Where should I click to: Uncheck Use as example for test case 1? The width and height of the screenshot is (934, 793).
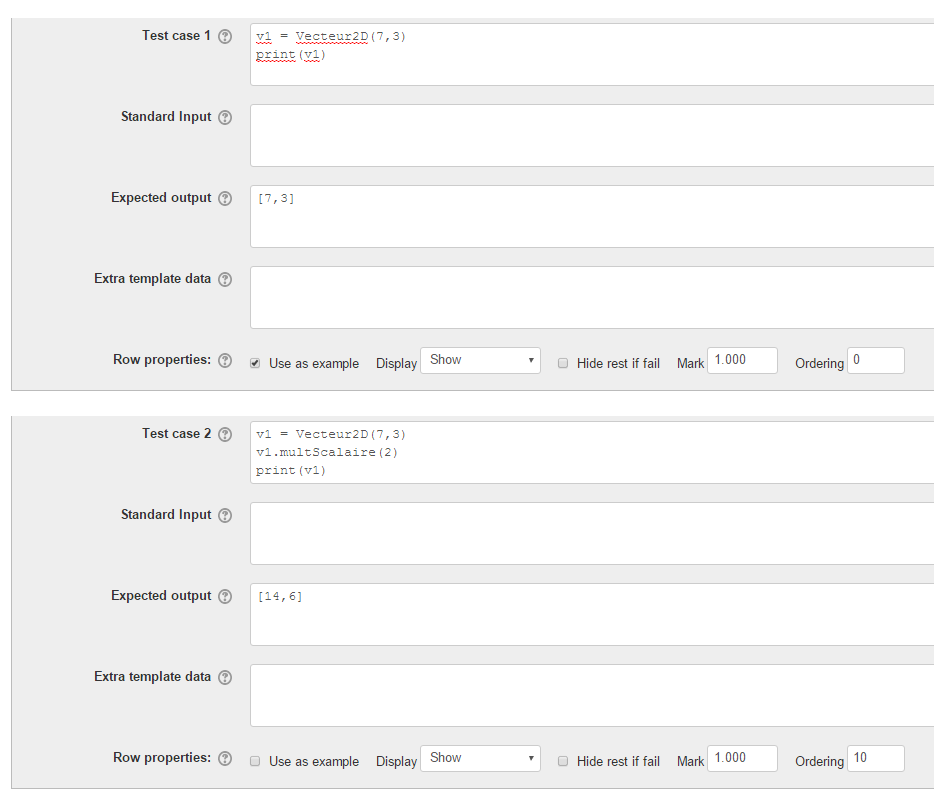pos(255,363)
